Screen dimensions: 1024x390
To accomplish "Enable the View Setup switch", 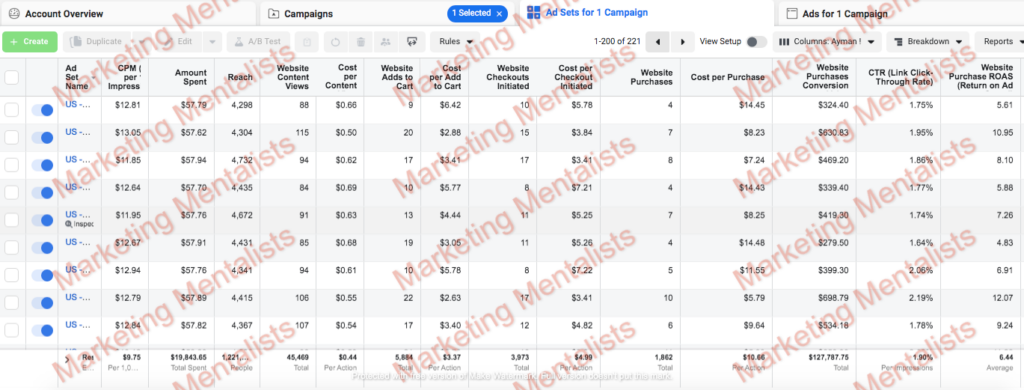I will 756,42.
